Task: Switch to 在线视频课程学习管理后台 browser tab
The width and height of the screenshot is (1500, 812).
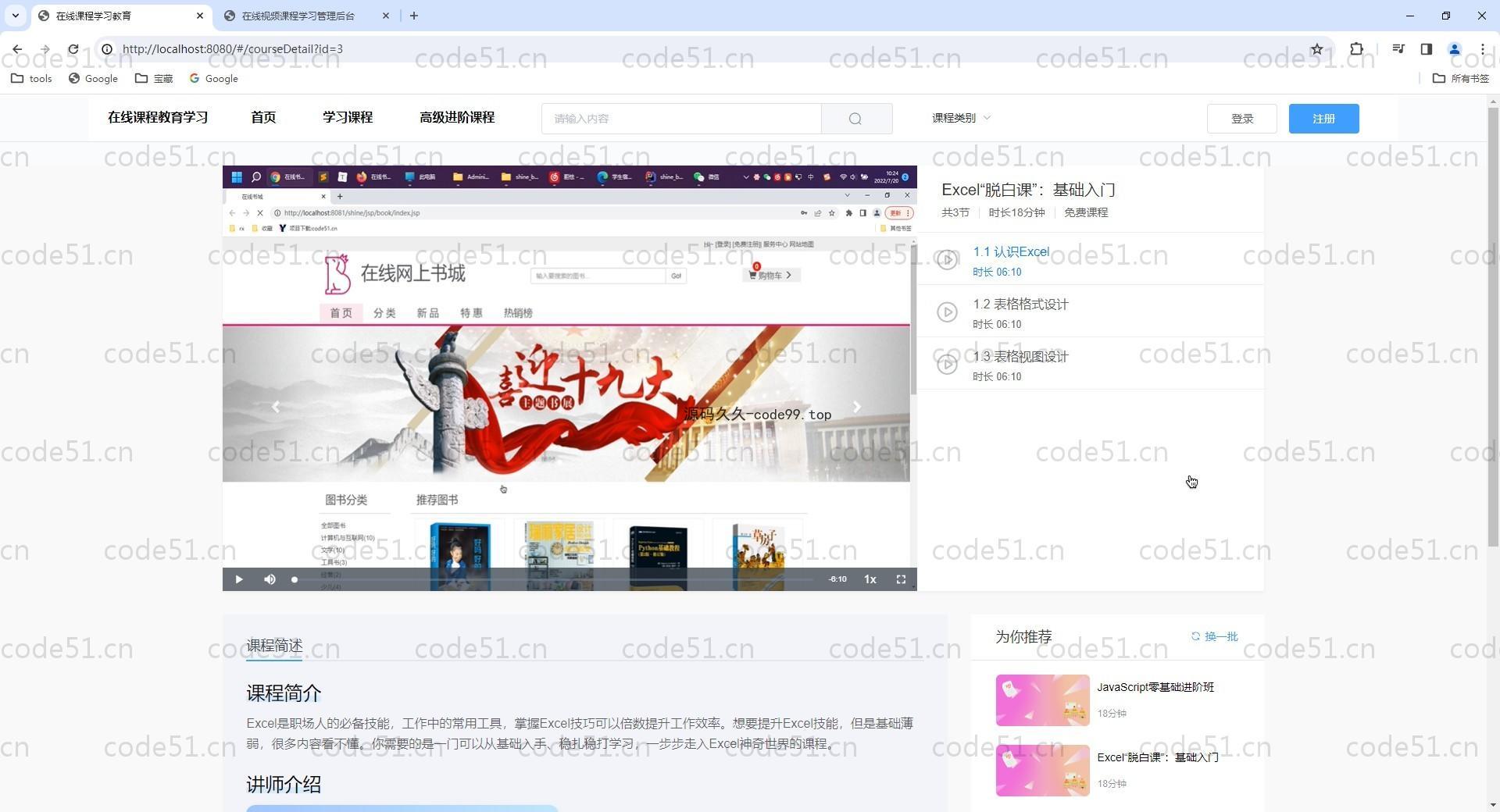Action: (298, 16)
